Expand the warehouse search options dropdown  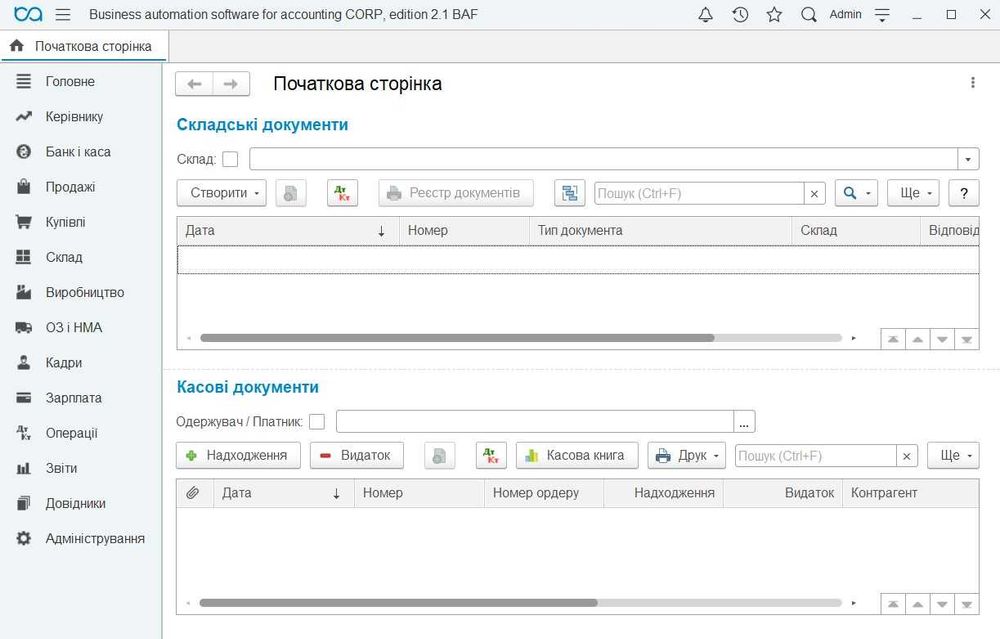coord(857,193)
